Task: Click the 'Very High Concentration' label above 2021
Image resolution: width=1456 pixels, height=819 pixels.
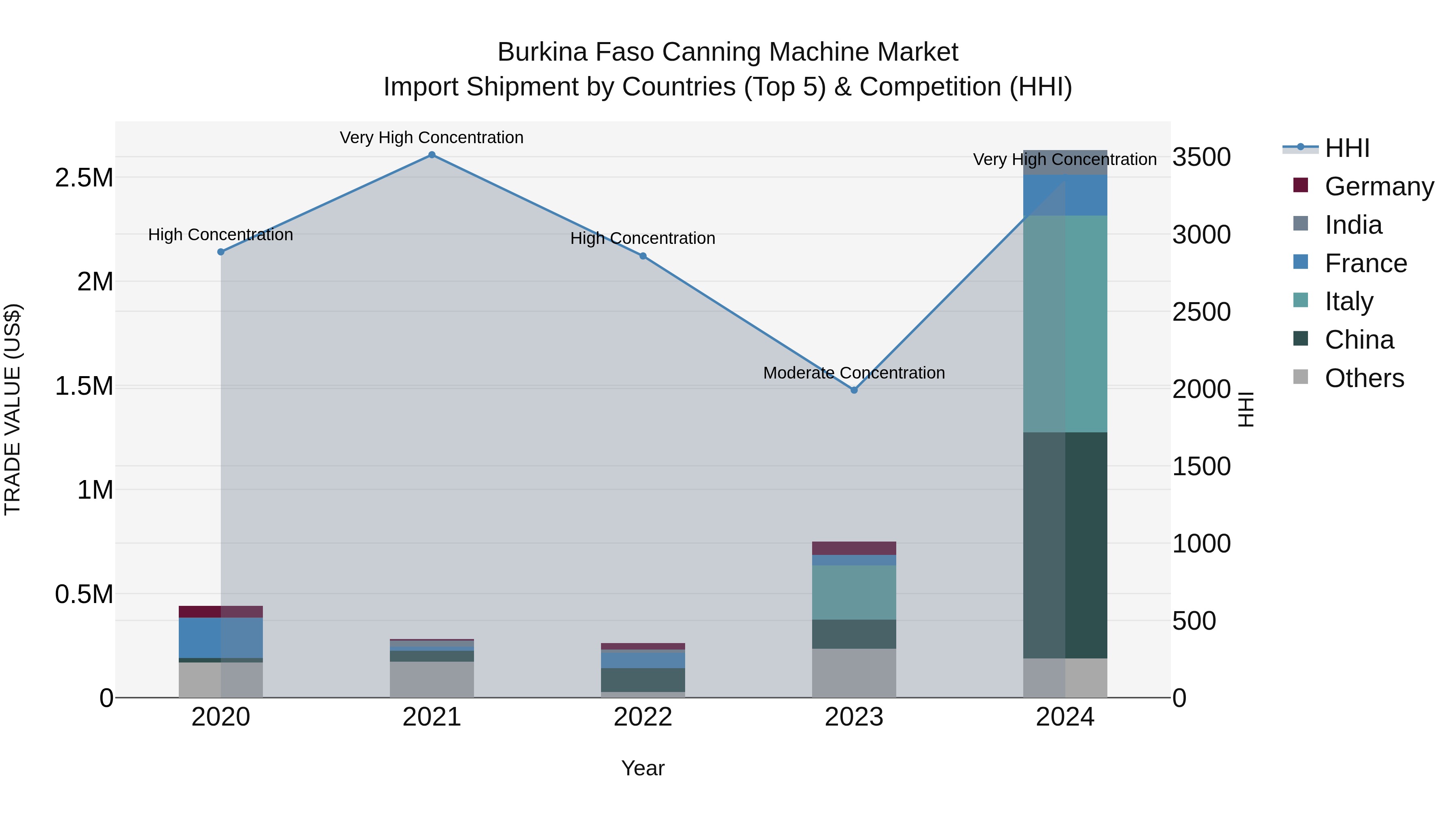Action: click(432, 138)
